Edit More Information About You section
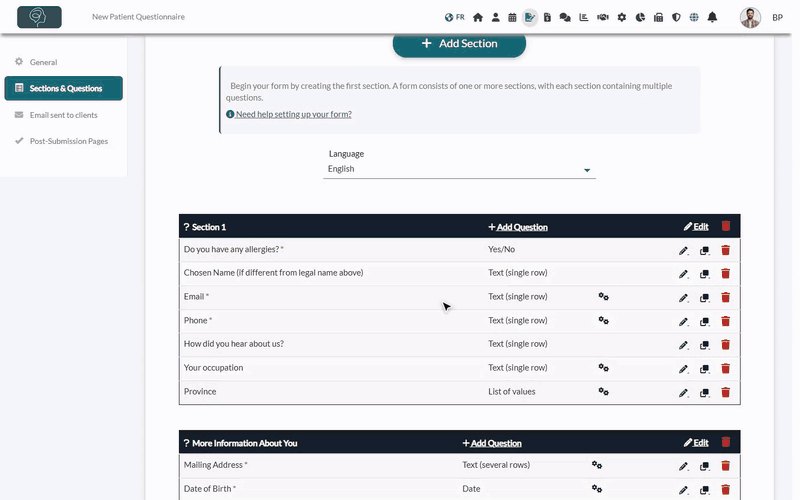Image resolution: width=800 pixels, height=500 pixels. pos(696,443)
